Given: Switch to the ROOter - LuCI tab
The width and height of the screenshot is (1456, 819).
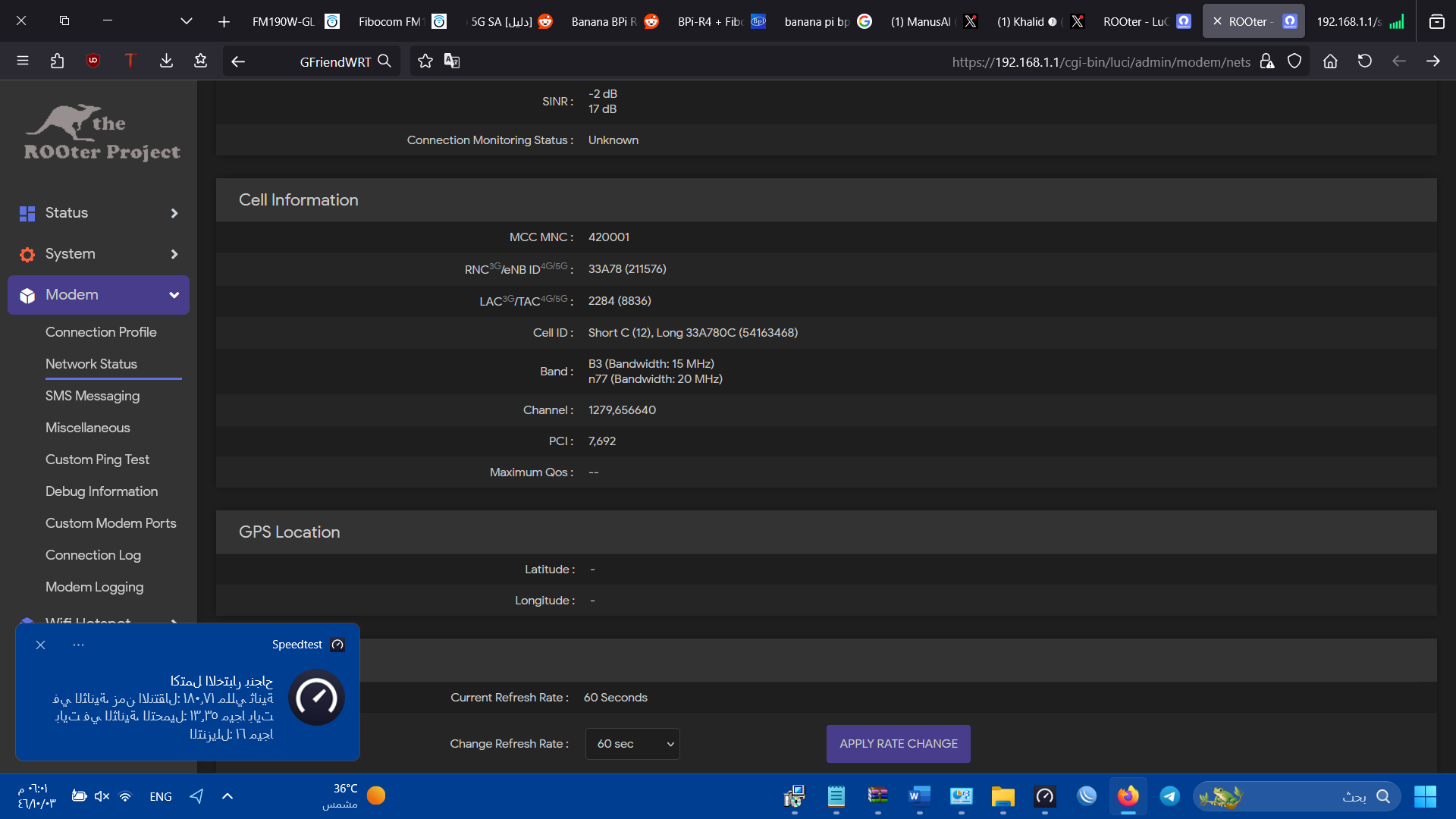Looking at the screenshot, I should point(1147,21).
